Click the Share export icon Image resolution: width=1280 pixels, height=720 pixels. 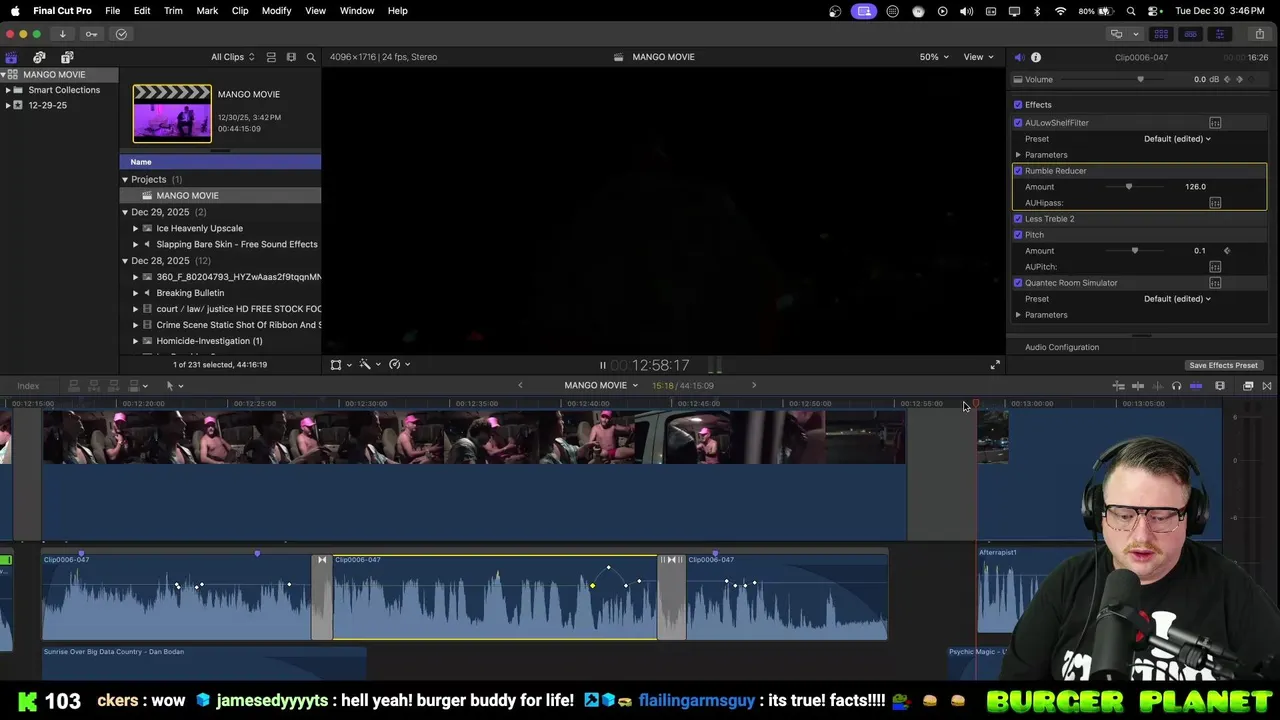pyautogui.click(x=1259, y=34)
